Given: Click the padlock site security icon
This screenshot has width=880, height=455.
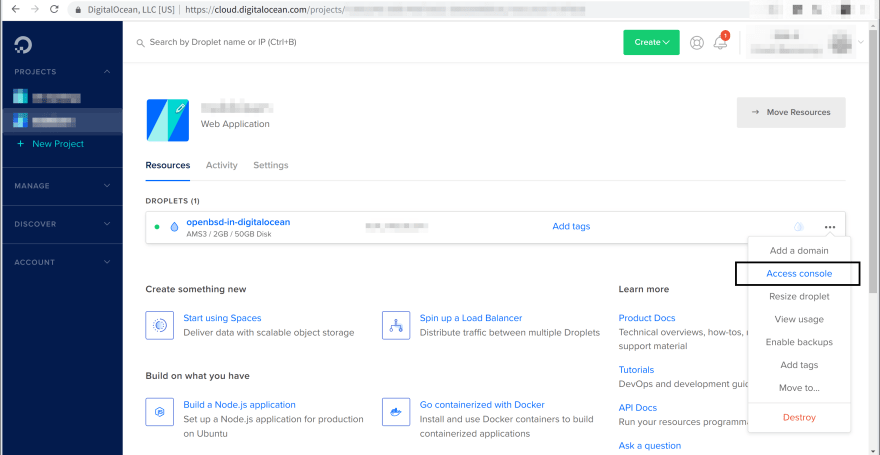Looking at the screenshot, I should click(x=78, y=10).
